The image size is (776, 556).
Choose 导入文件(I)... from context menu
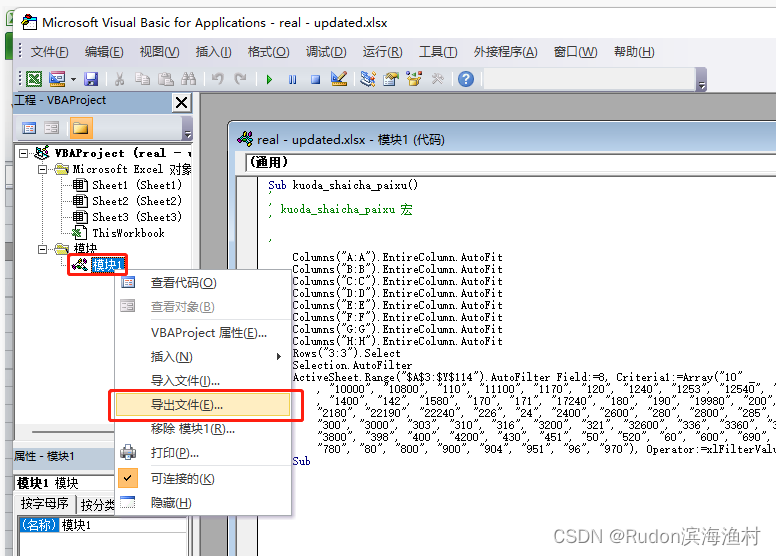click(x=203, y=381)
